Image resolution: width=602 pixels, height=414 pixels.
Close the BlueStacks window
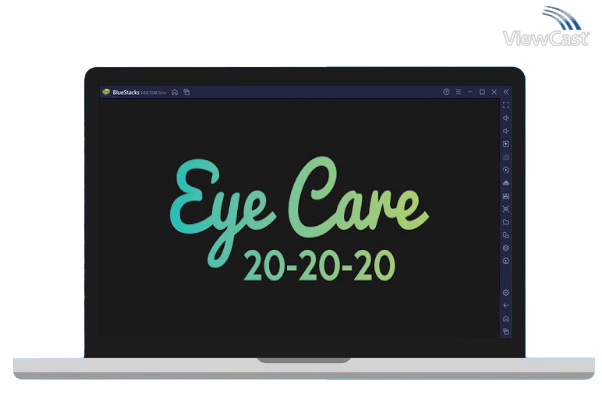coord(494,92)
